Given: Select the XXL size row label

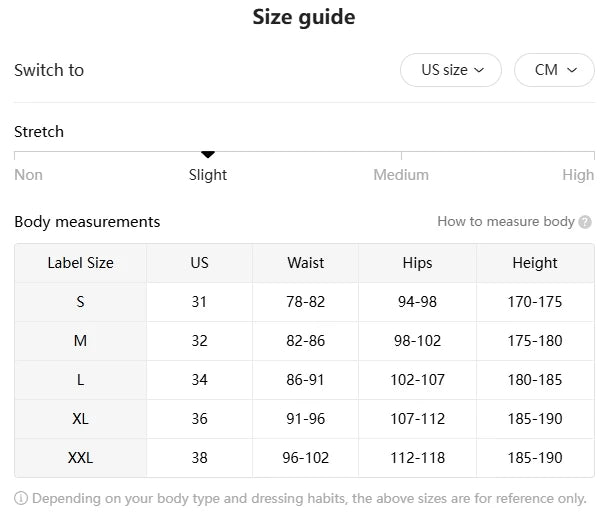Looking at the screenshot, I should (x=80, y=458).
